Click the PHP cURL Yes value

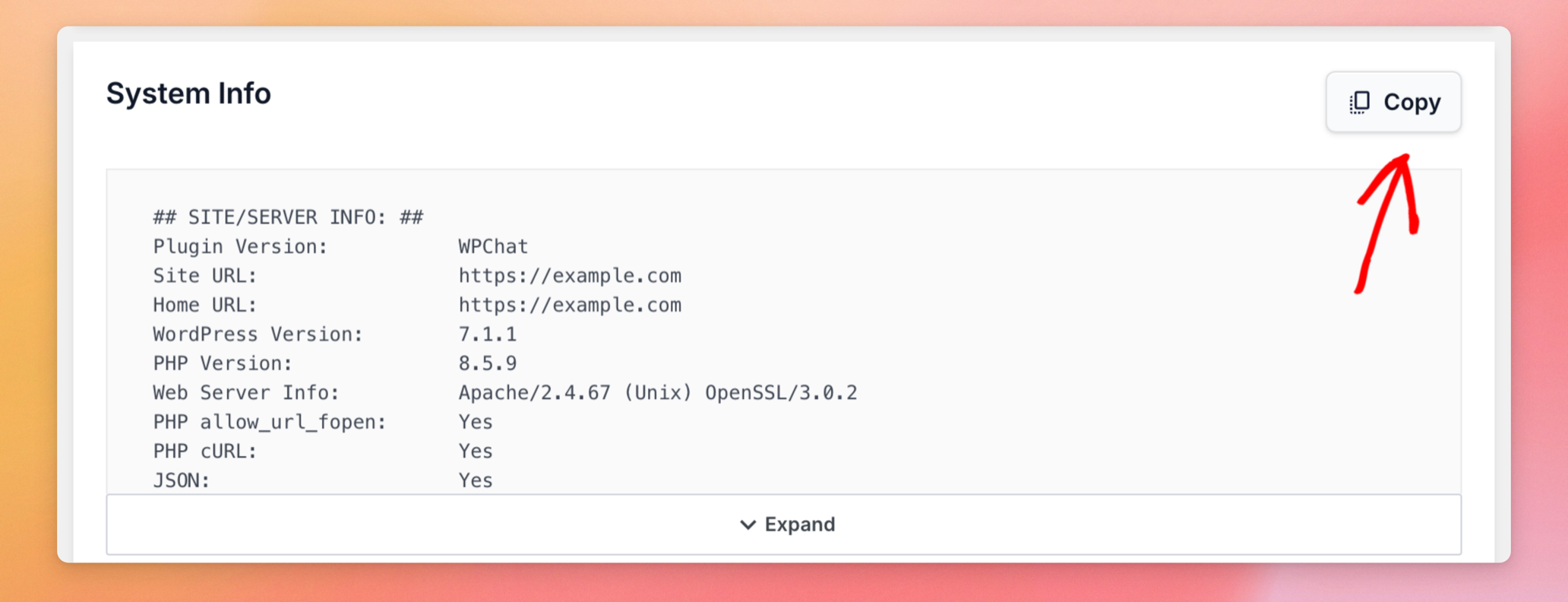pyautogui.click(x=476, y=451)
